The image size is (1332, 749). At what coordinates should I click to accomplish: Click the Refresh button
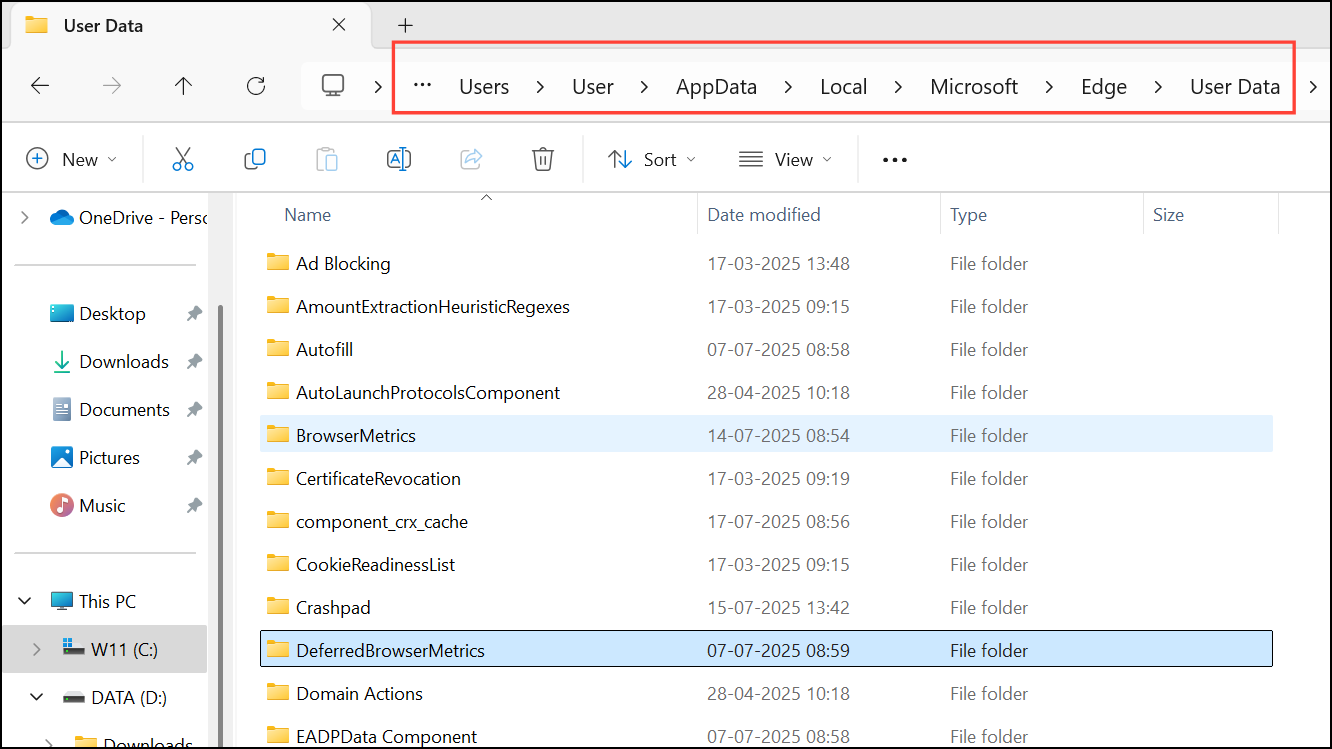pos(256,86)
